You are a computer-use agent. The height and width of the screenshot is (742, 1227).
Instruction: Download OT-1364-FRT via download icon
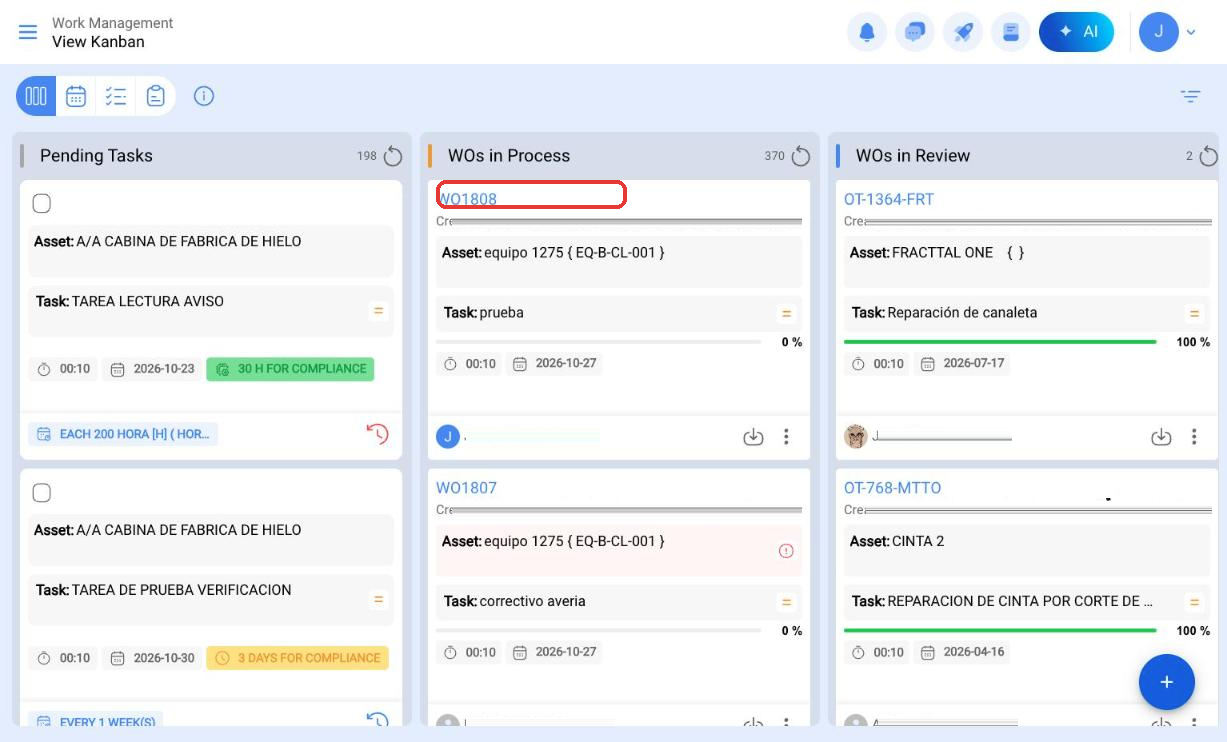click(1161, 437)
